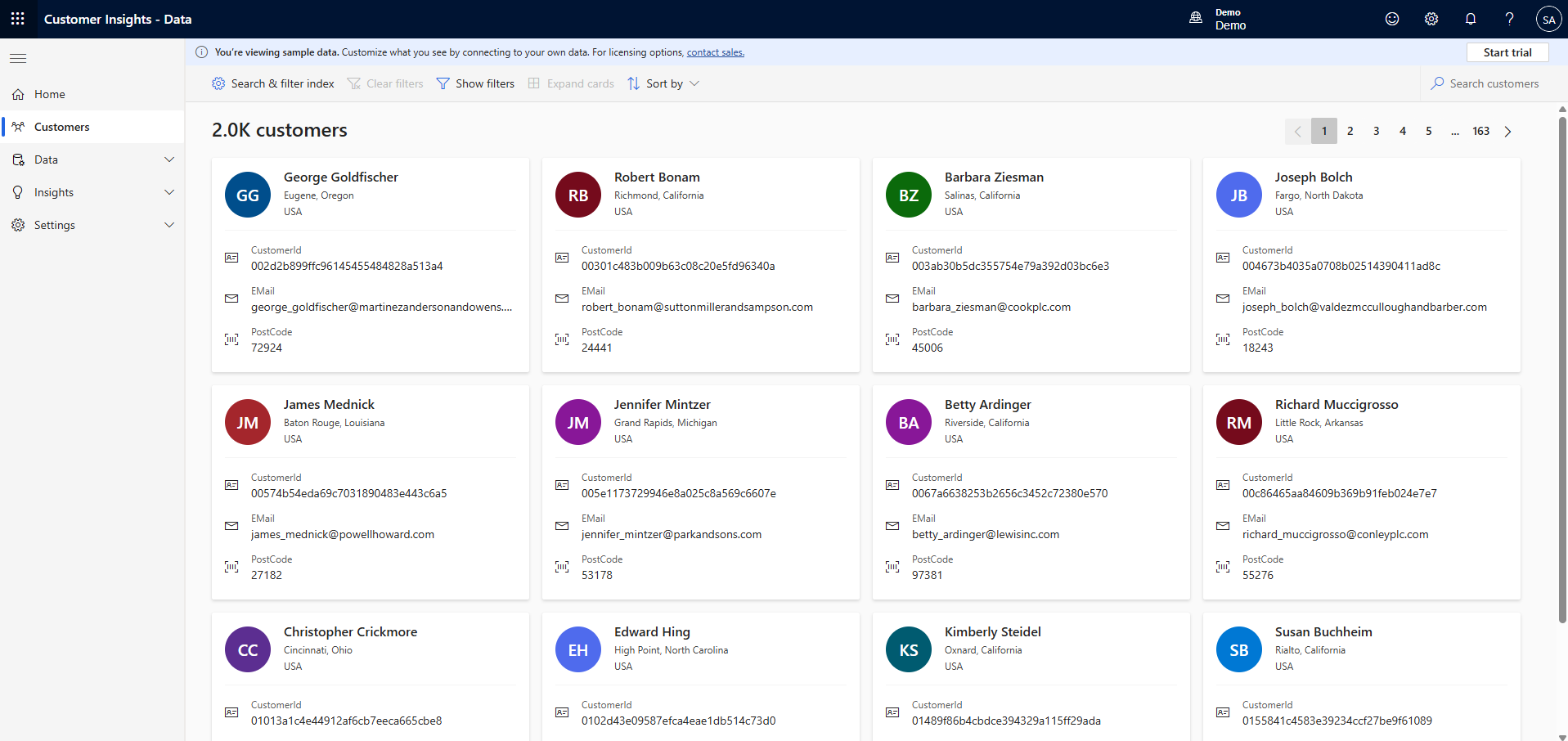
Task: Click the CC avatar for Christopher Crickmore
Action: [x=248, y=649]
